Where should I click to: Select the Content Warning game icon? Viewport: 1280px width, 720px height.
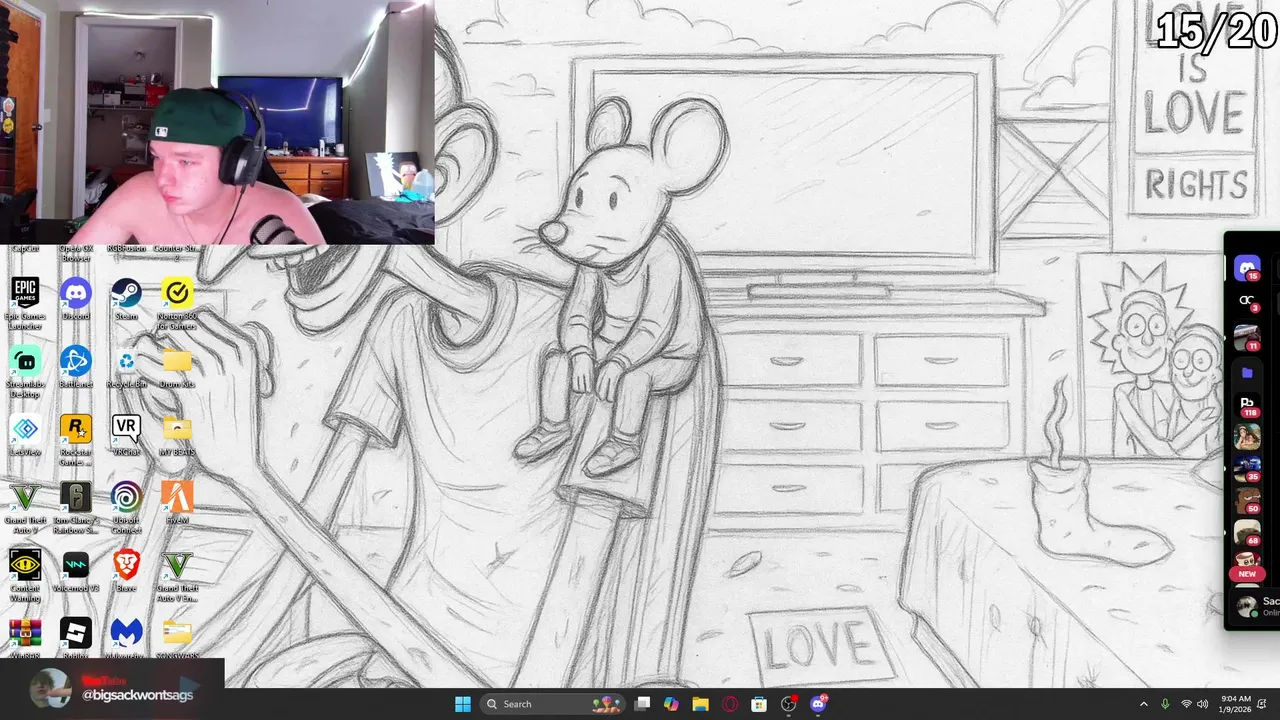pyautogui.click(x=25, y=575)
